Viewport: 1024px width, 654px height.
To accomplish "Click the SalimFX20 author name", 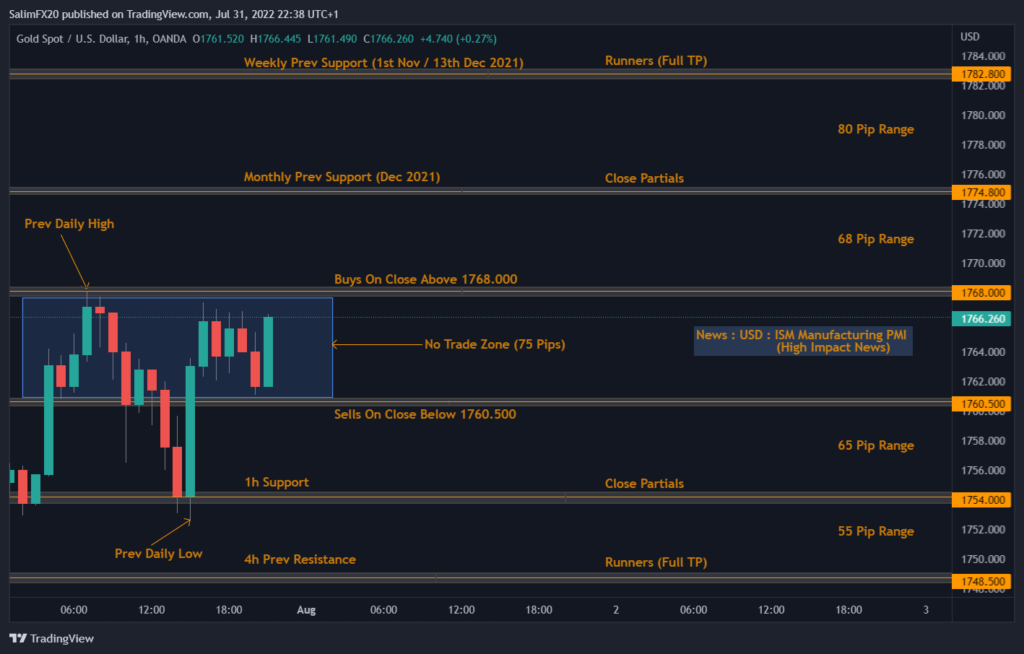I will [33, 14].
